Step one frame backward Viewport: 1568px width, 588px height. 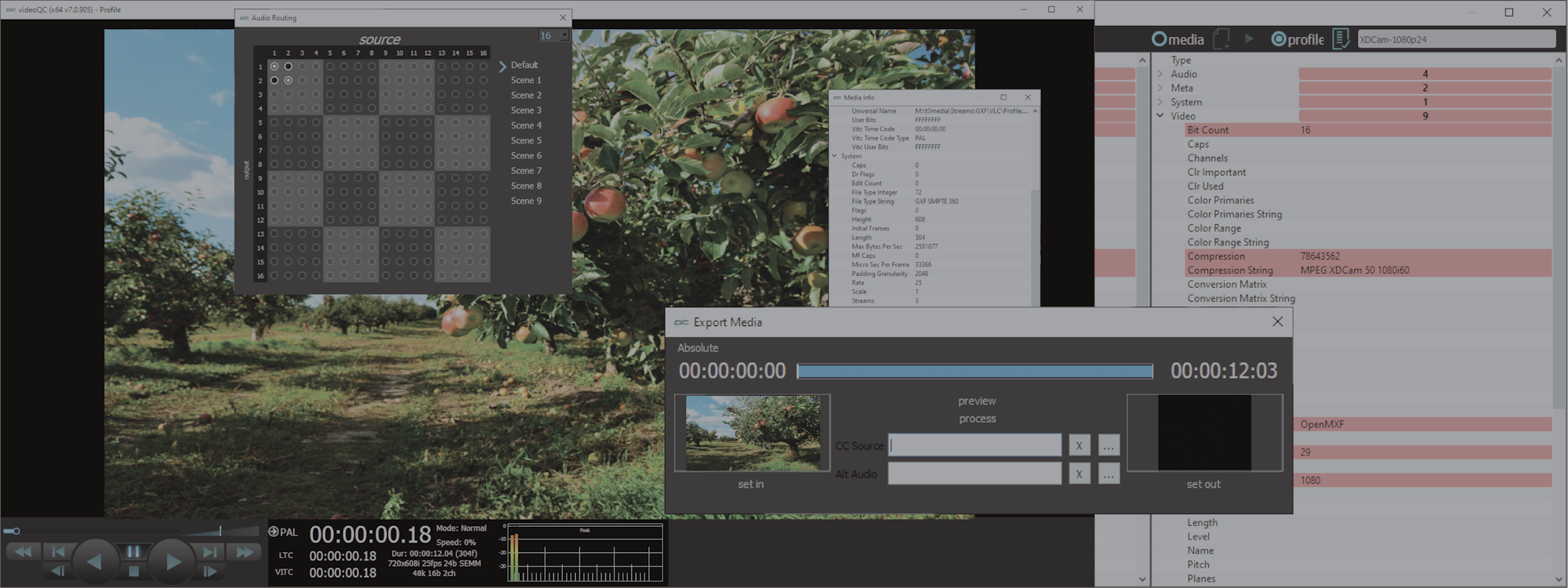click(58, 572)
